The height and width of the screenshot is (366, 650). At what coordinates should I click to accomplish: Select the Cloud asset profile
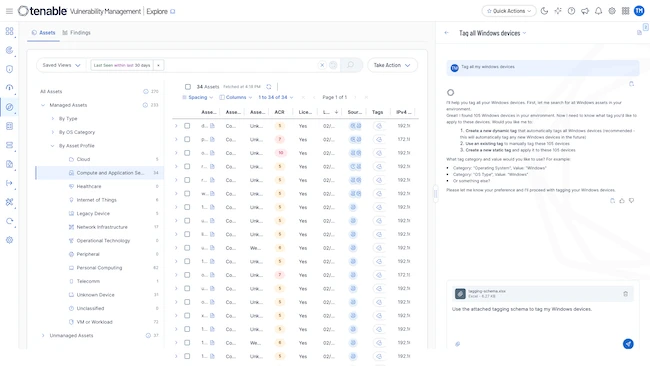(x=83, y=159)
